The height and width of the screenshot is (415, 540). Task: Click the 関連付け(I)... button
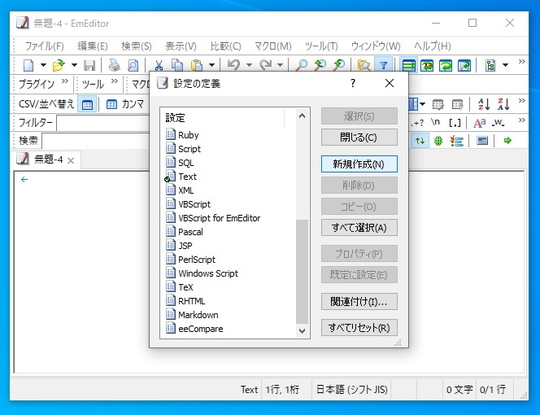[359, 302]
